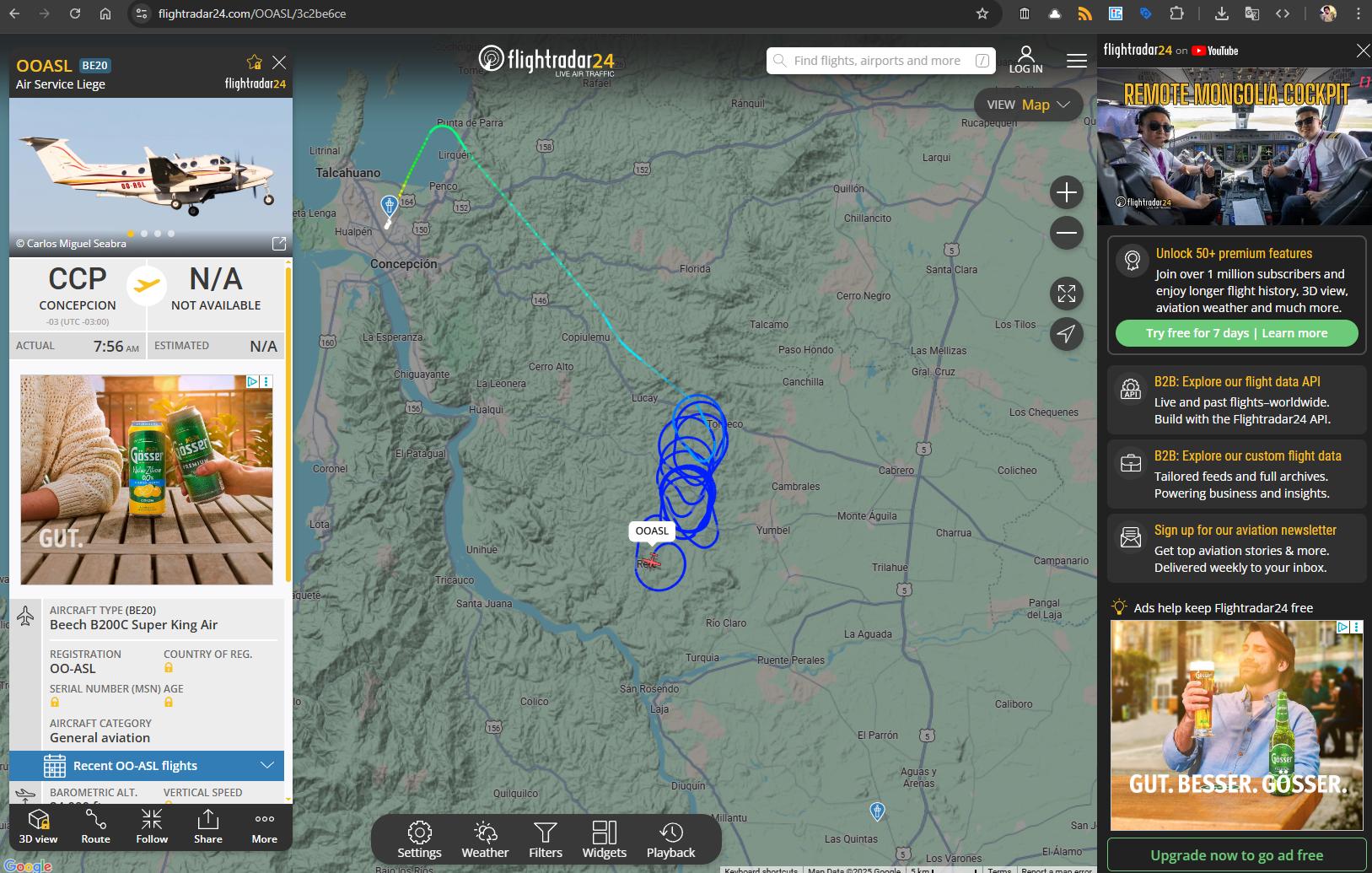
Task: Open Remote Mongolia Cockpit video thumbnail
Action: (1235, 146)
